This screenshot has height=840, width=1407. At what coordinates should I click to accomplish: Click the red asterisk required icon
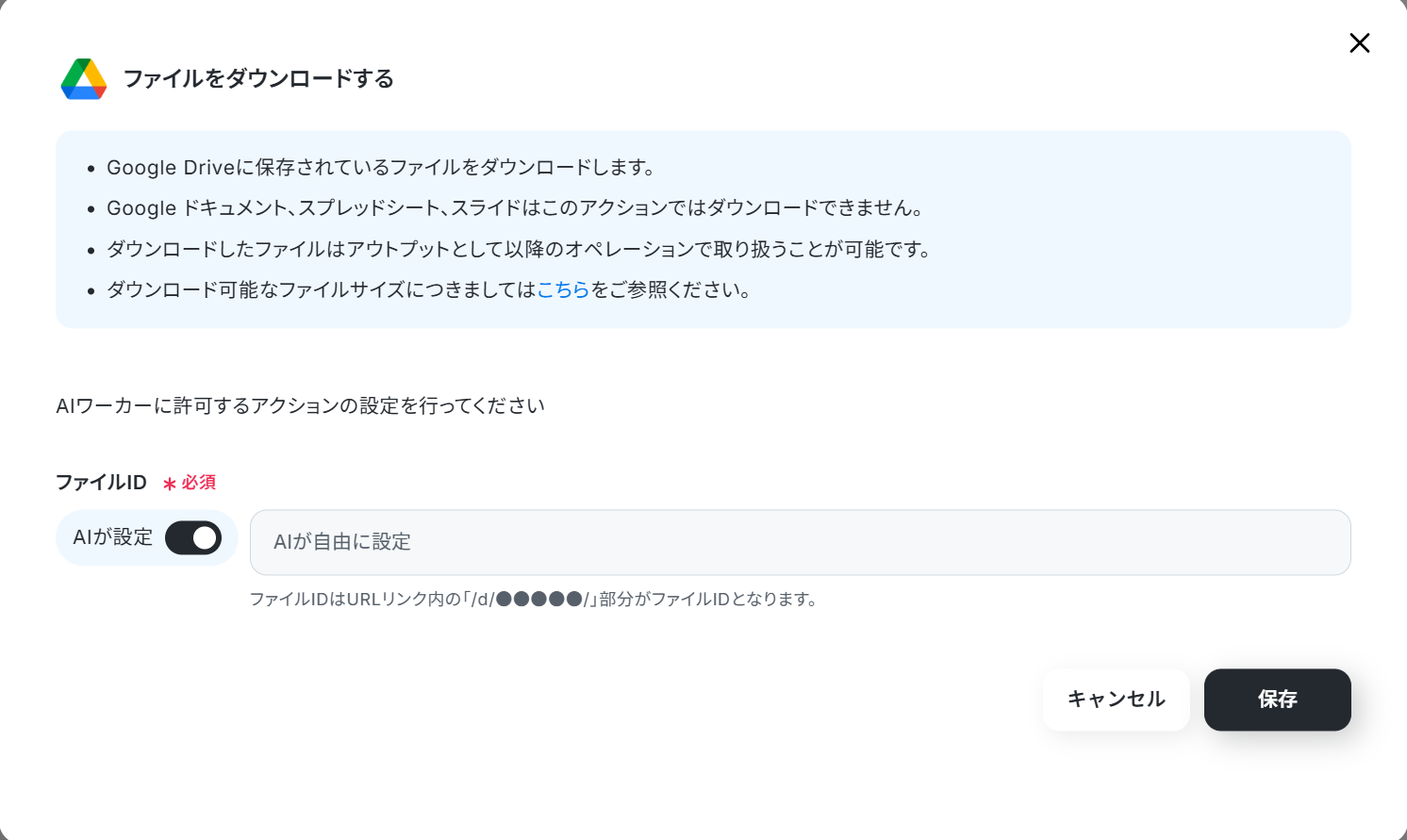pos(170,484)
